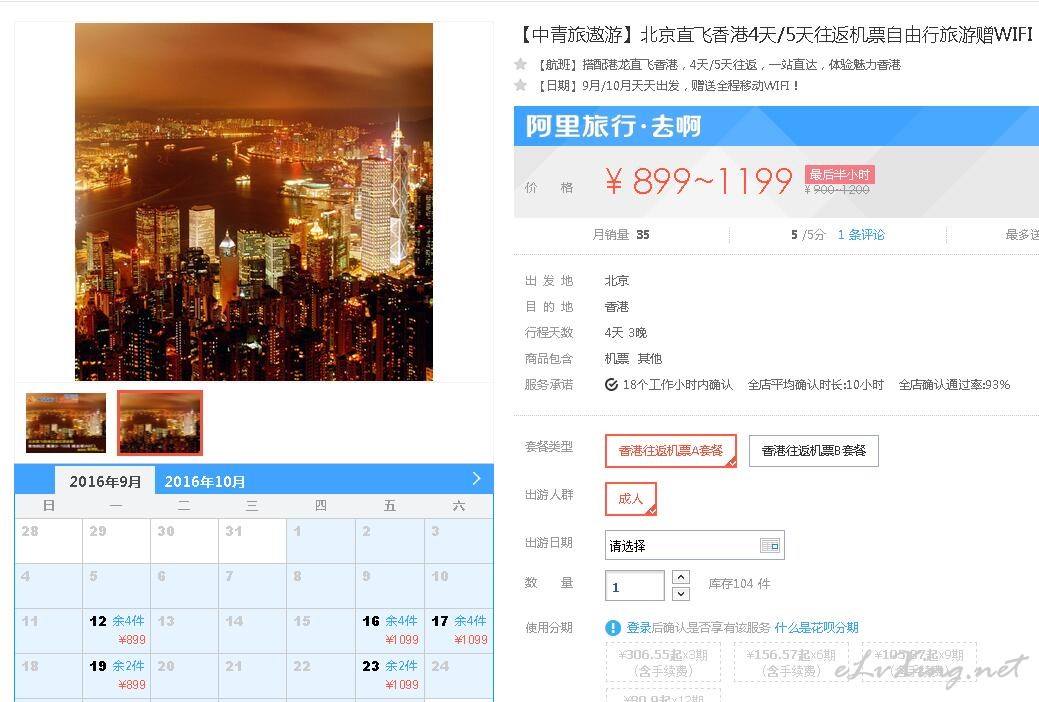Select the 成人 traveler option
The width and height of the screenshot is (1039, 702).
pyautogui.click(x=630, y=498)
